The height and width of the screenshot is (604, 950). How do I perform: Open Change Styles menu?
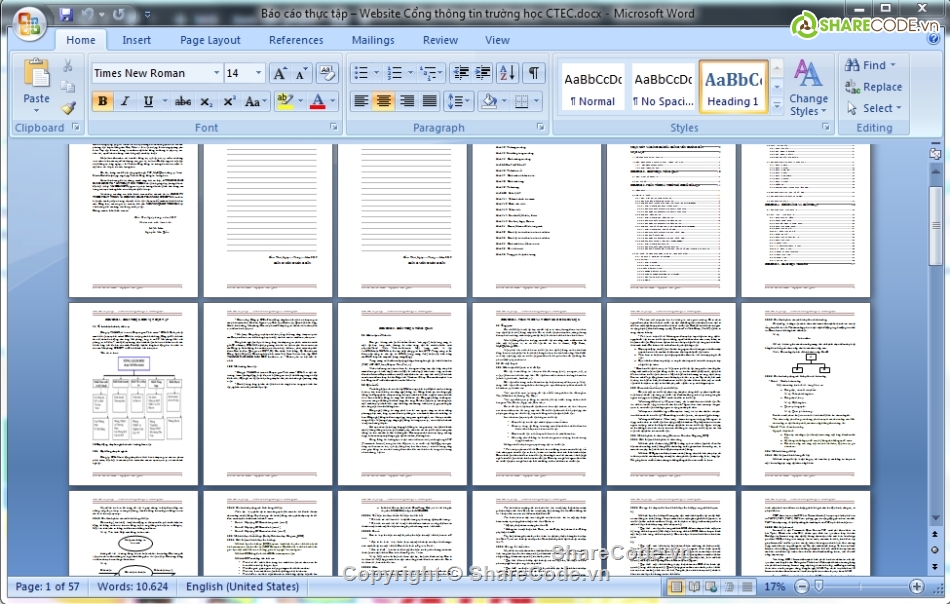[x=808, y=88]
